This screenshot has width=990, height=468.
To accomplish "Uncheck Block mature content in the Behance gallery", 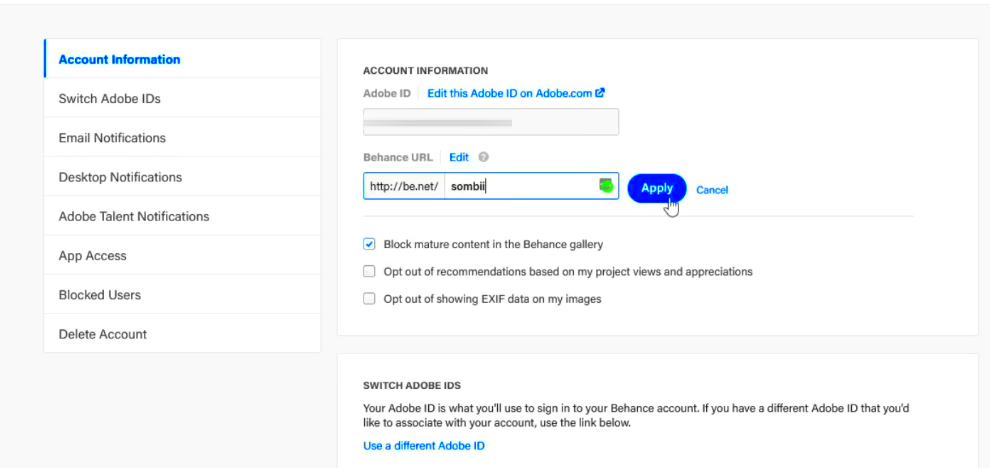I will [369, 244].
